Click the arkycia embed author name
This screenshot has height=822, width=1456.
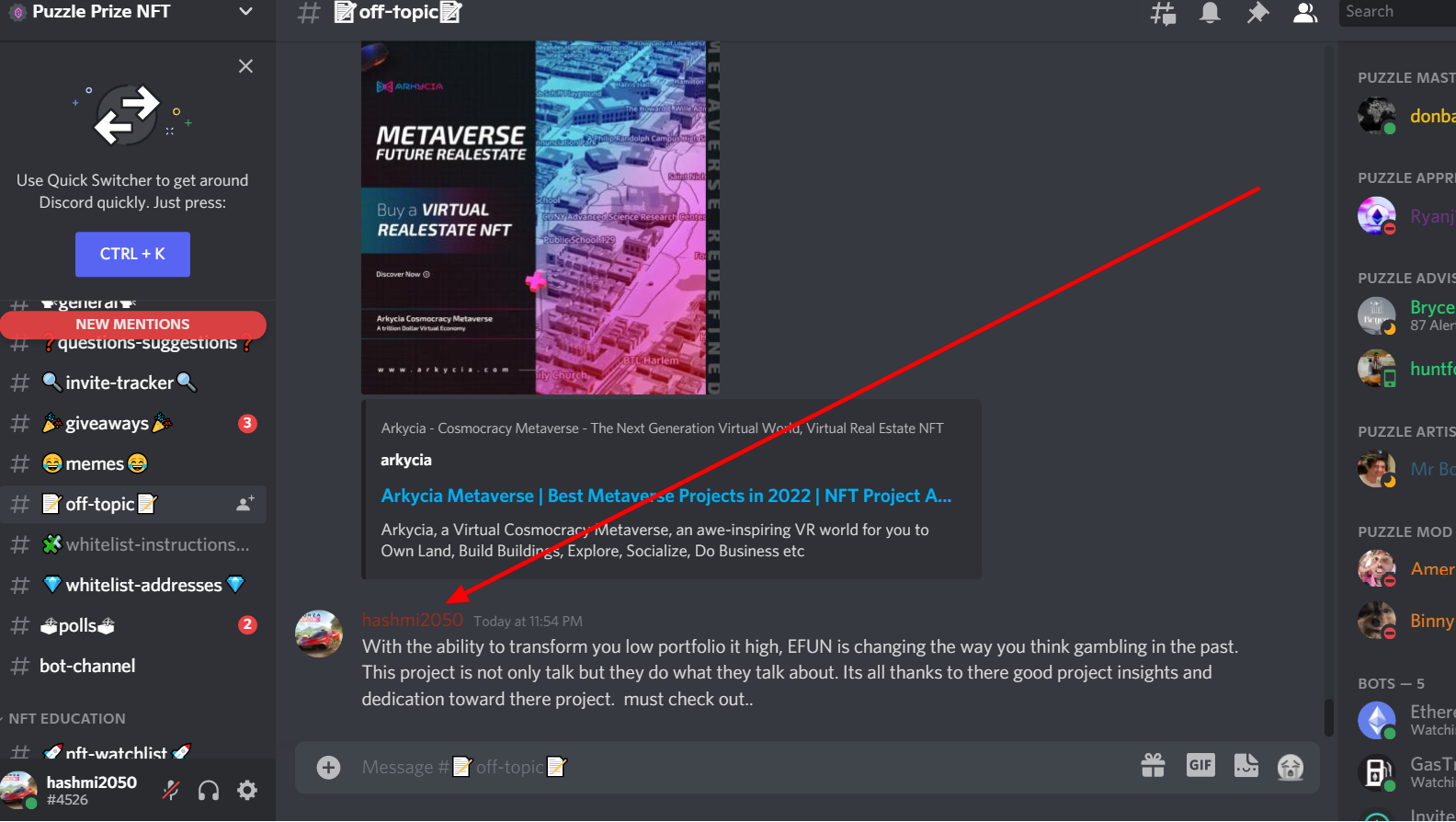coord(406,460)
